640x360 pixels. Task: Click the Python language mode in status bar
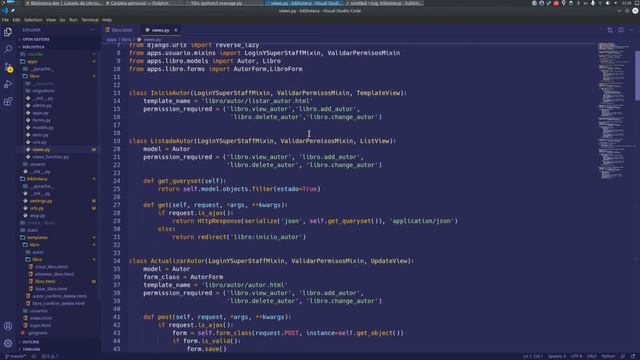tap(608, 356)
